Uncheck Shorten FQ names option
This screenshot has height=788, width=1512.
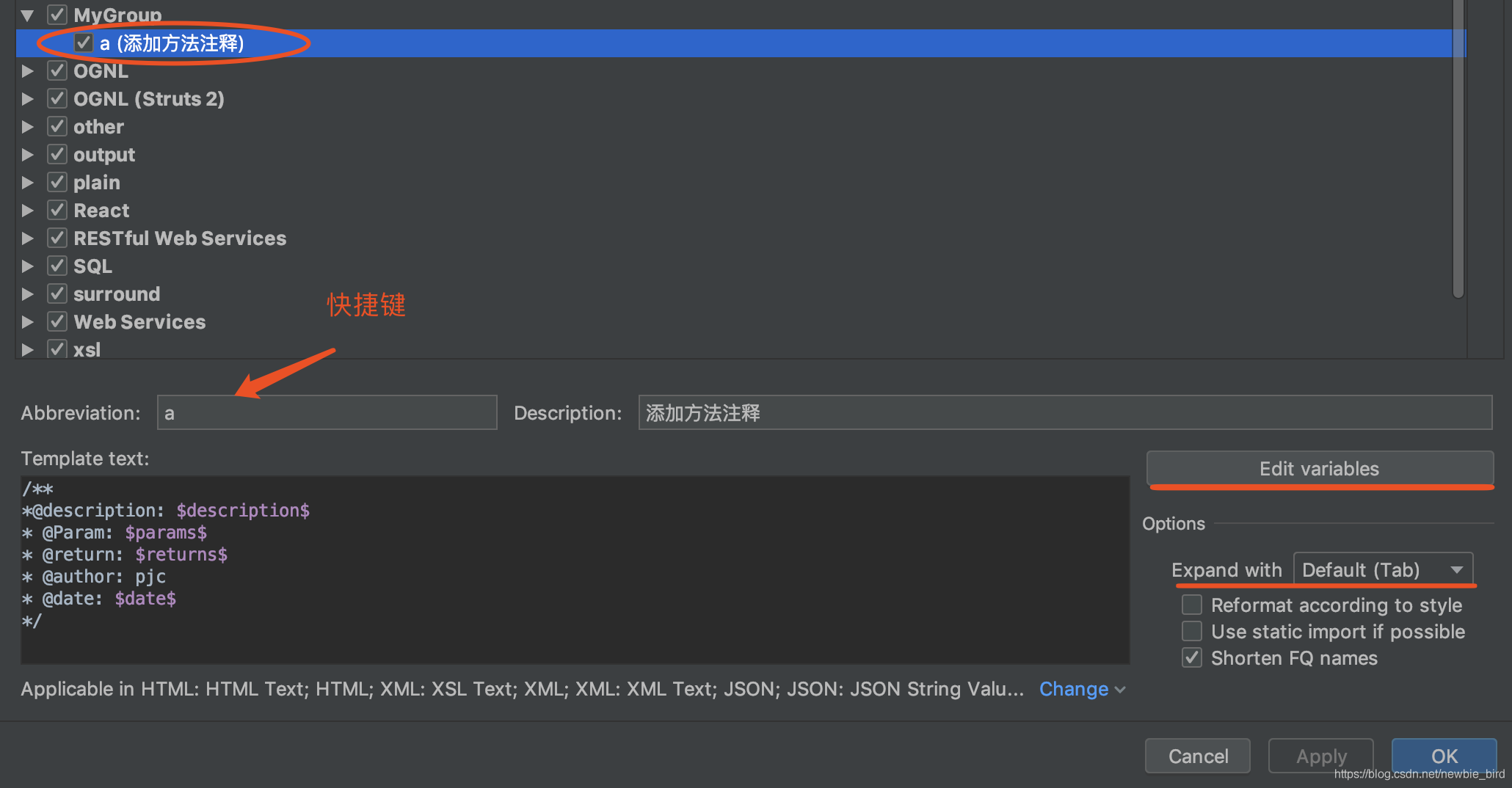click(1192, 657)
